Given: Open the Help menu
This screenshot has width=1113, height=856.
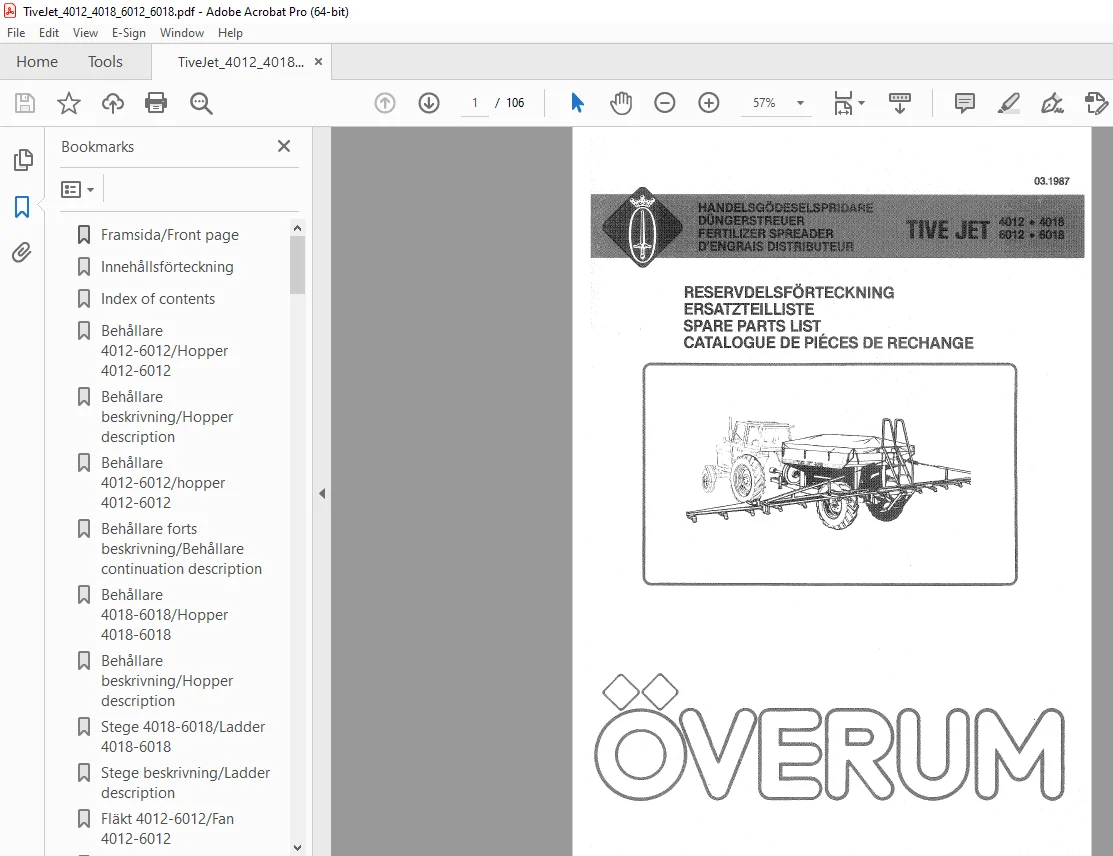Looking at the screenshot, I should click(230, 33).
